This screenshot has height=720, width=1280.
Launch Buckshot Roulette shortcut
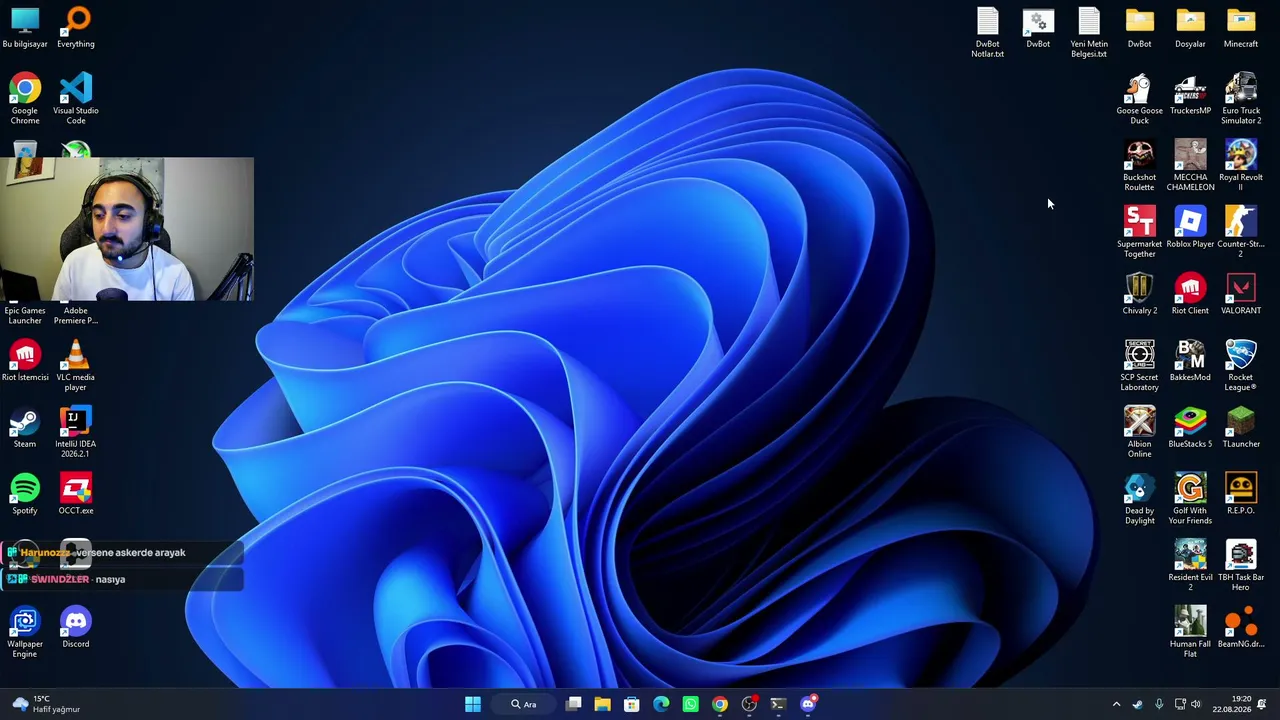1139,165
